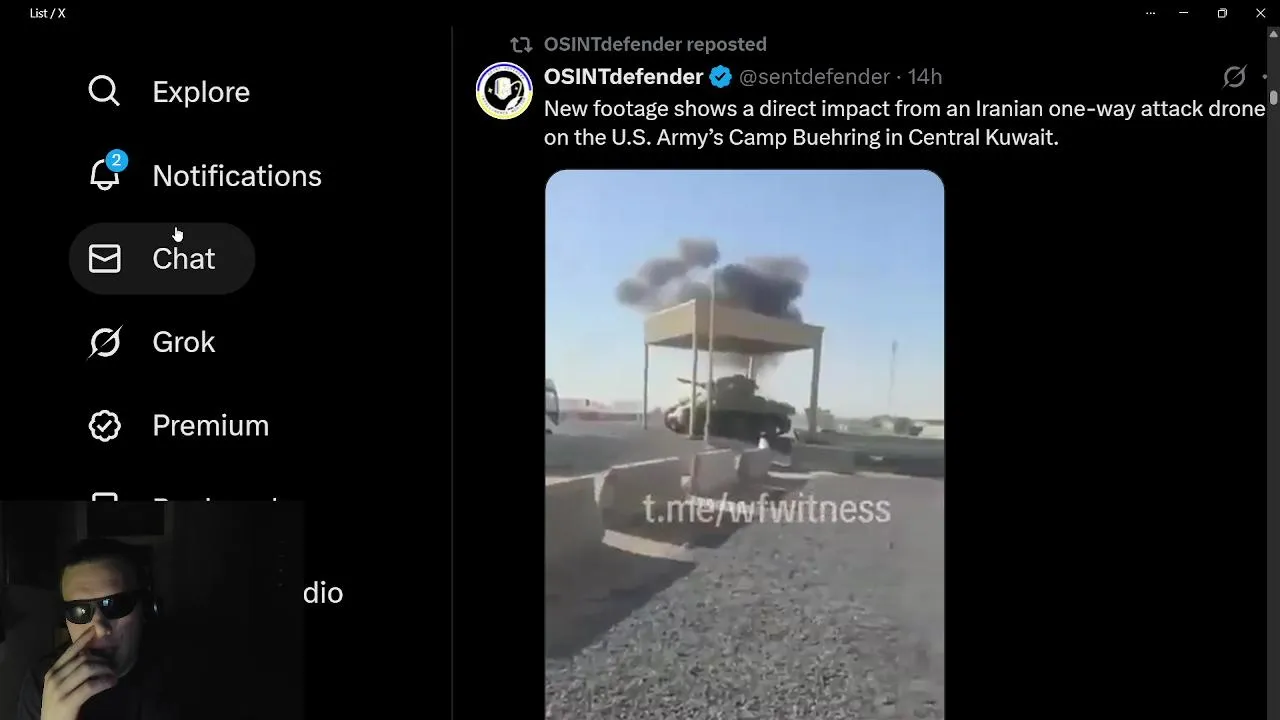
Task: Play the drone impact video thumbnail
Action: tap(744, 444)
